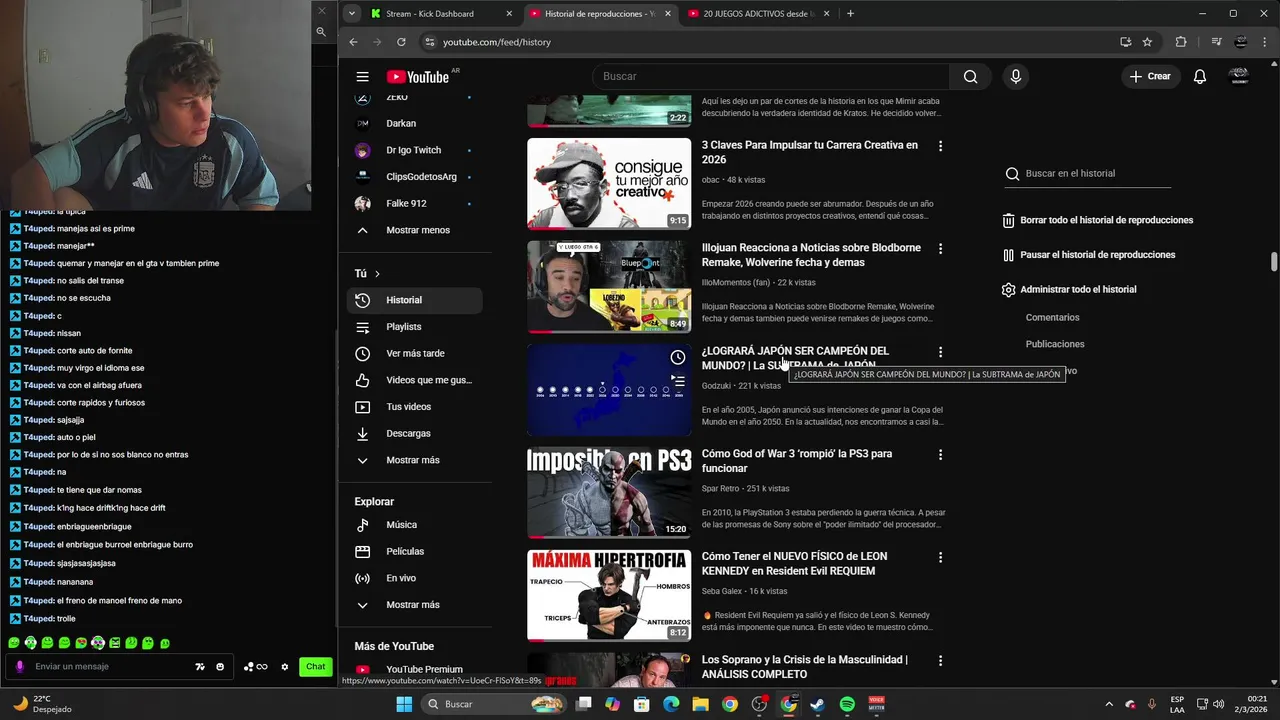Open Publicaciones link in history panel
Viewport: 1280px width, 720px height.
pyautogui.click(x=1055, y=344)
